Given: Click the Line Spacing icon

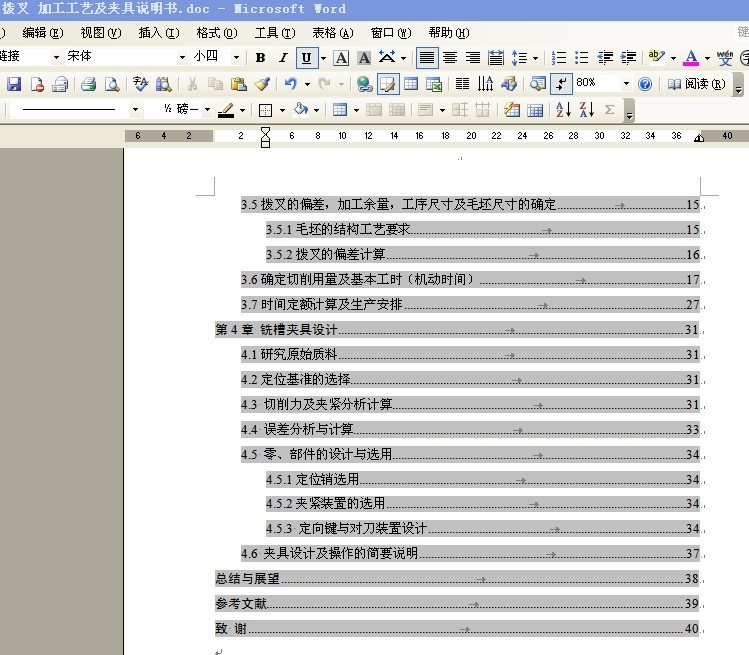Looking at the screenshot, I should point(519,58).
